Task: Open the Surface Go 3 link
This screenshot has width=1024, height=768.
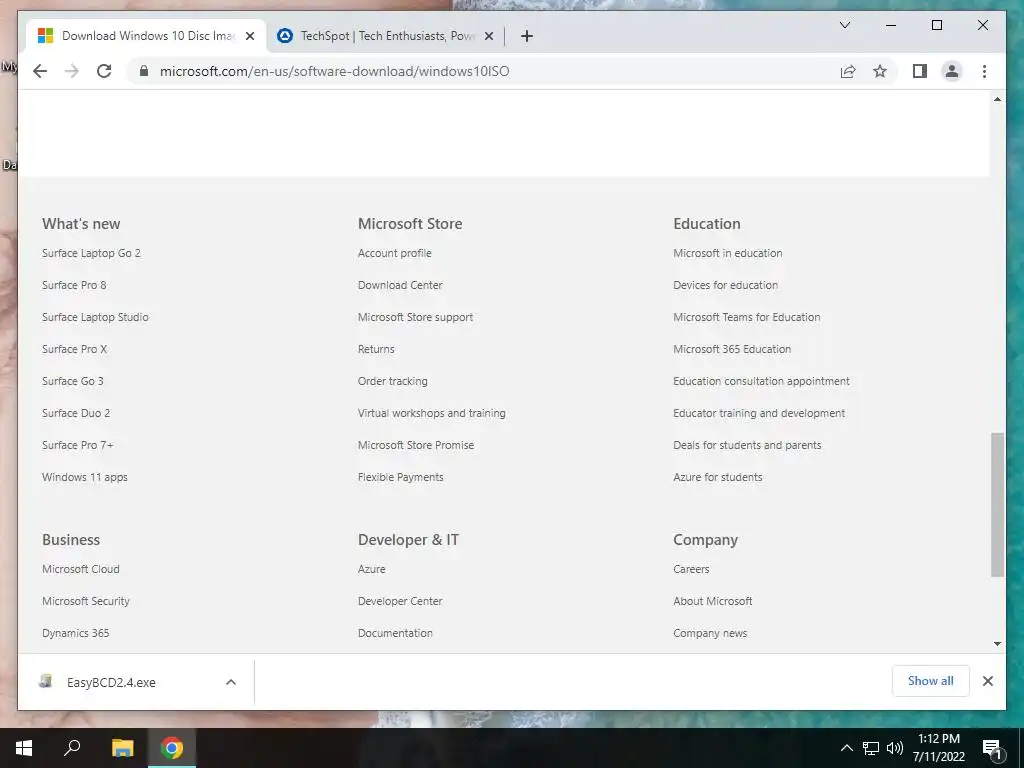Action: coord(72,381)
